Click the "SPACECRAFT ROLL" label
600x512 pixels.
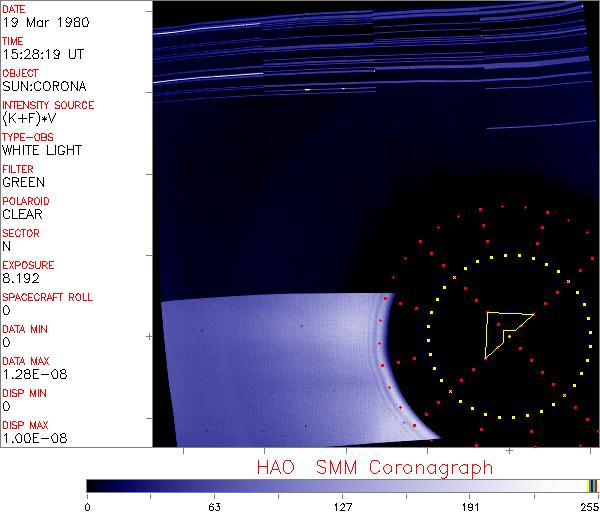point(47,297)
